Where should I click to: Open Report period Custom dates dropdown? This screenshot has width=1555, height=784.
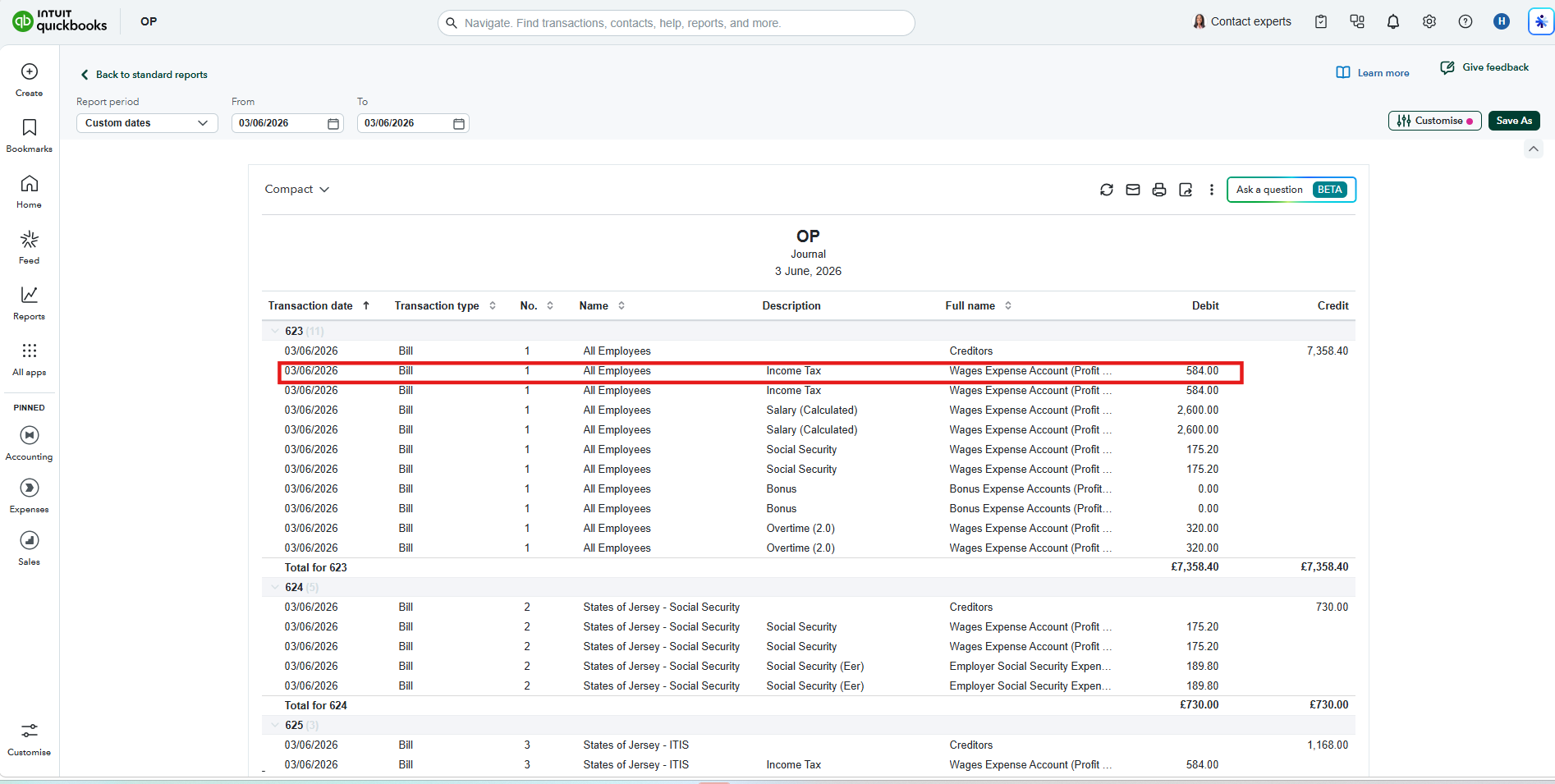click(147, 123)
